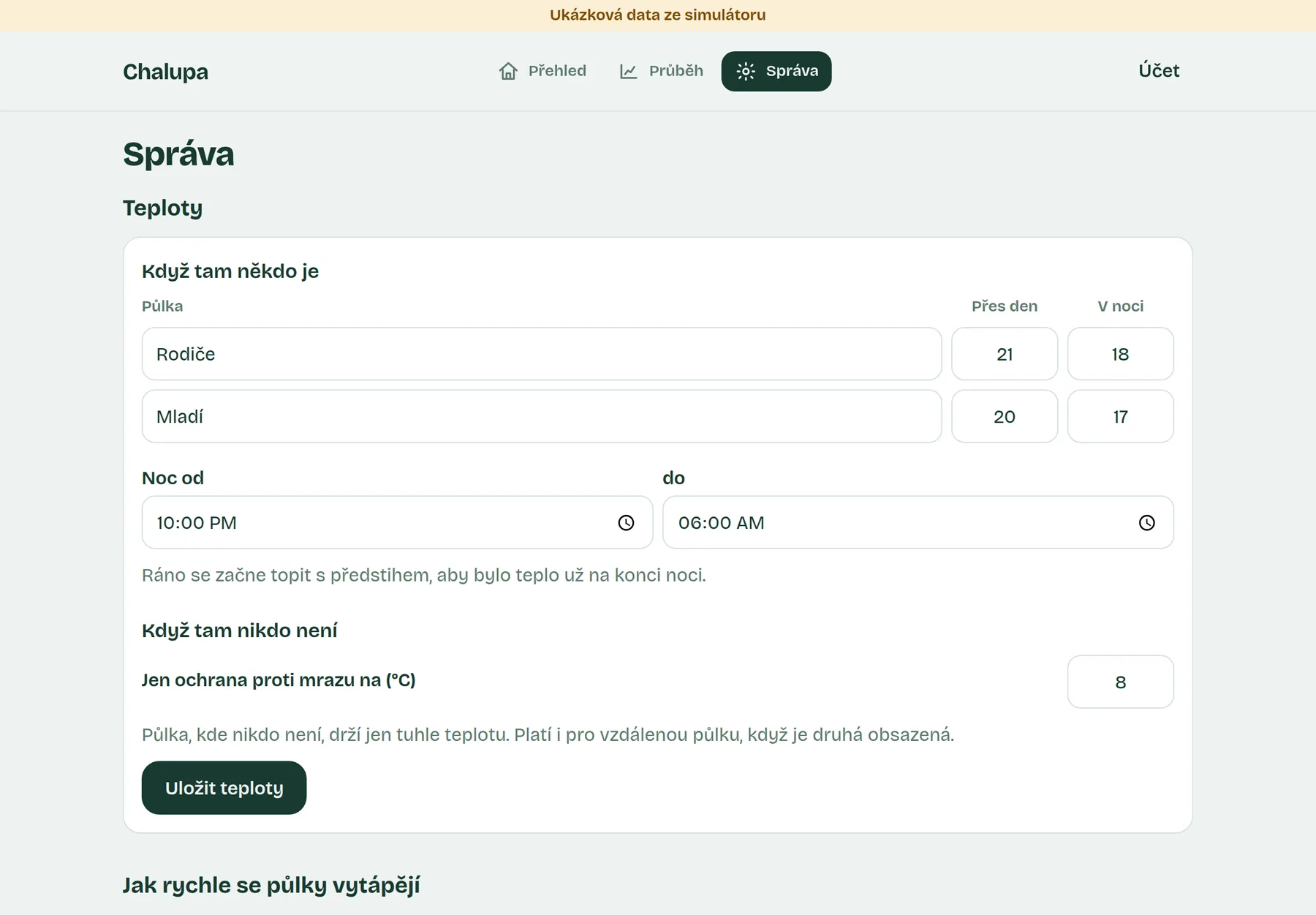The width and height of the screenshot is (1316, 915).
Task: Open the clock picker for Noc od
Action: pyautogui.click(x=626, y=522)
